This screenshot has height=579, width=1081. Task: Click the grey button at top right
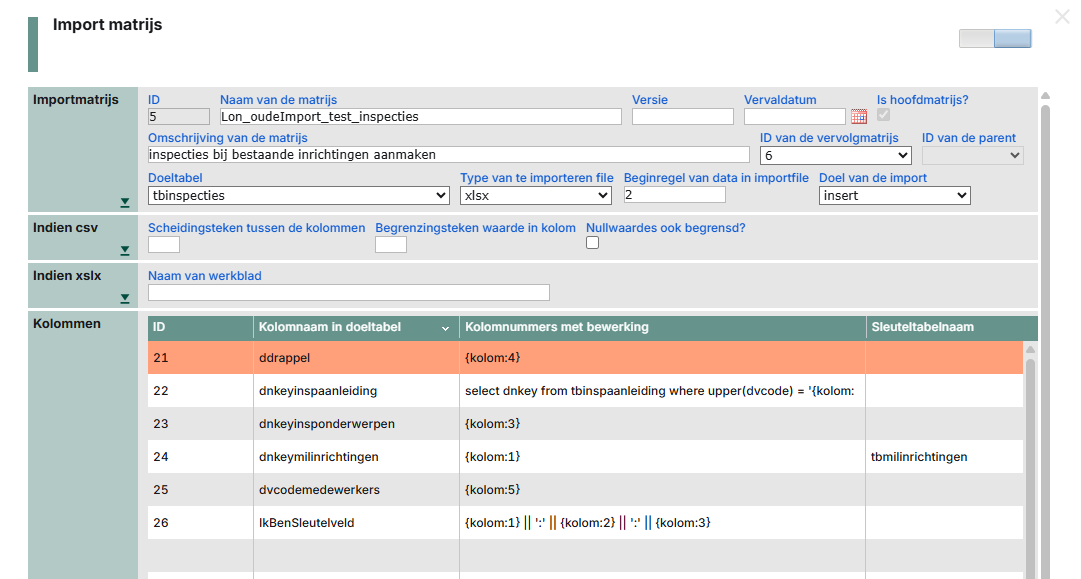point(976,39)
